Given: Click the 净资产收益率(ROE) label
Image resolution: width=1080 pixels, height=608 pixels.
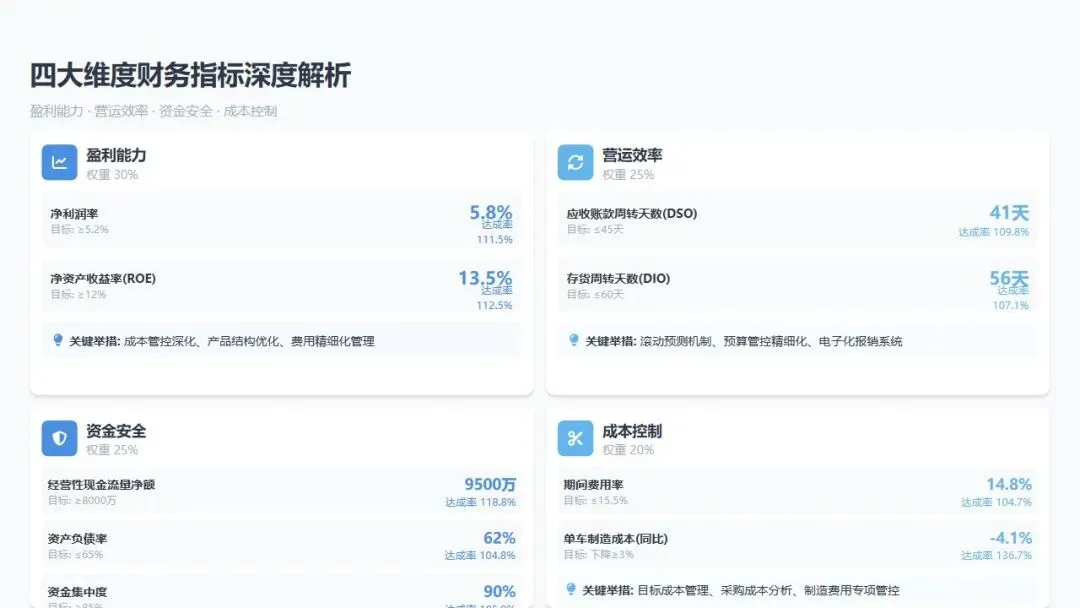Looking at the screenshot, I should [103, 279].
